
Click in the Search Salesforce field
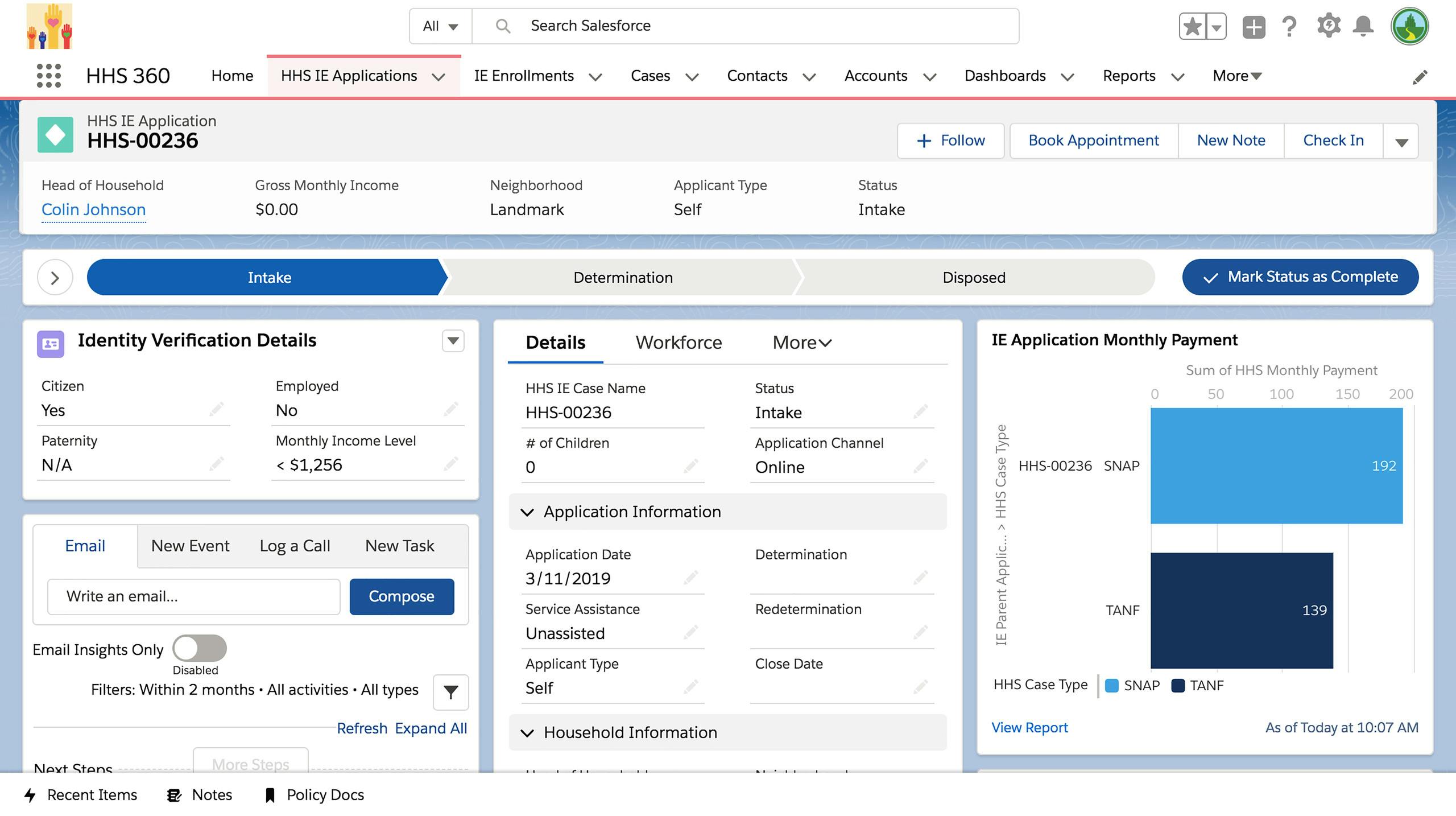coord(745,26)
